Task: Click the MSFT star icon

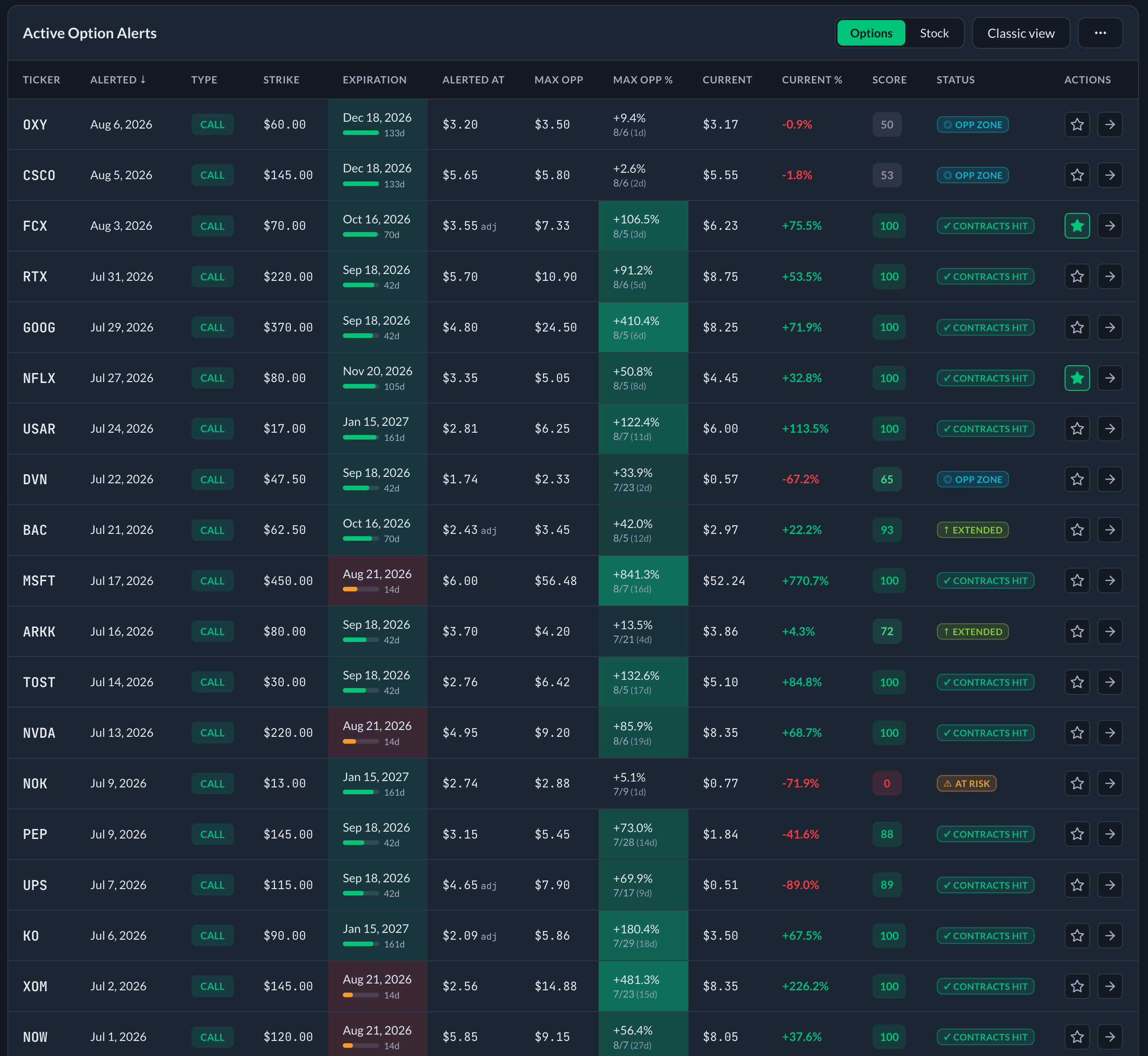Action: [x=1076, y=580]
